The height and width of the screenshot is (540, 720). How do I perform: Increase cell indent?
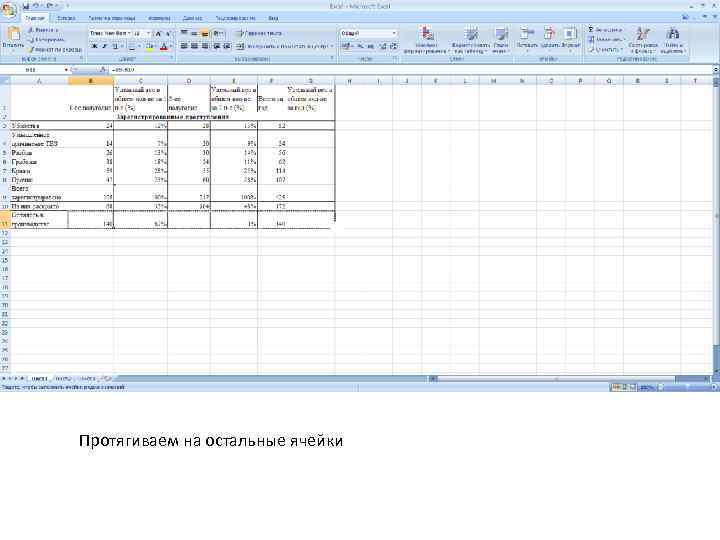pos(226,46)
